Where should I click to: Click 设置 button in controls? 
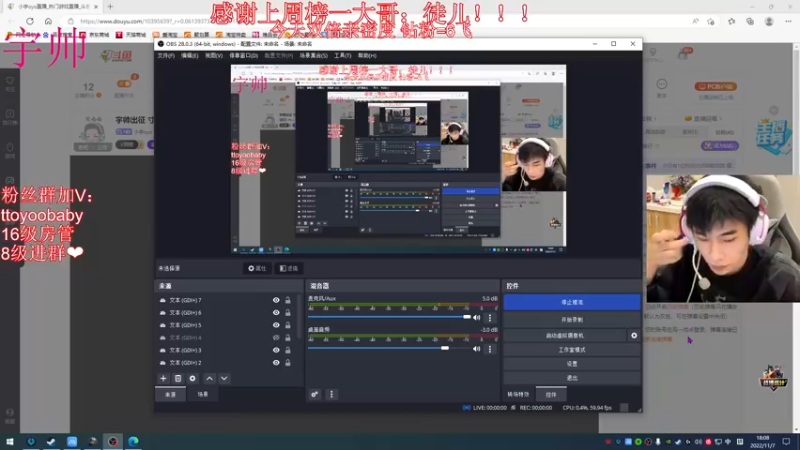pyautogui.click(x=572, y=364)
